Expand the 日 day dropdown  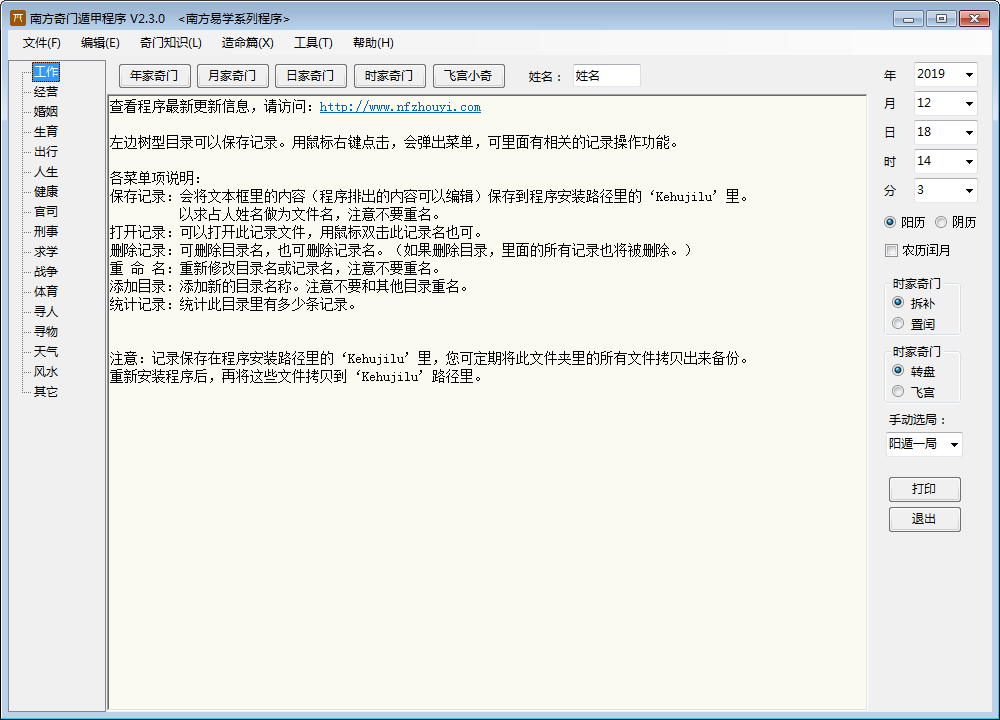pos(969,133)
